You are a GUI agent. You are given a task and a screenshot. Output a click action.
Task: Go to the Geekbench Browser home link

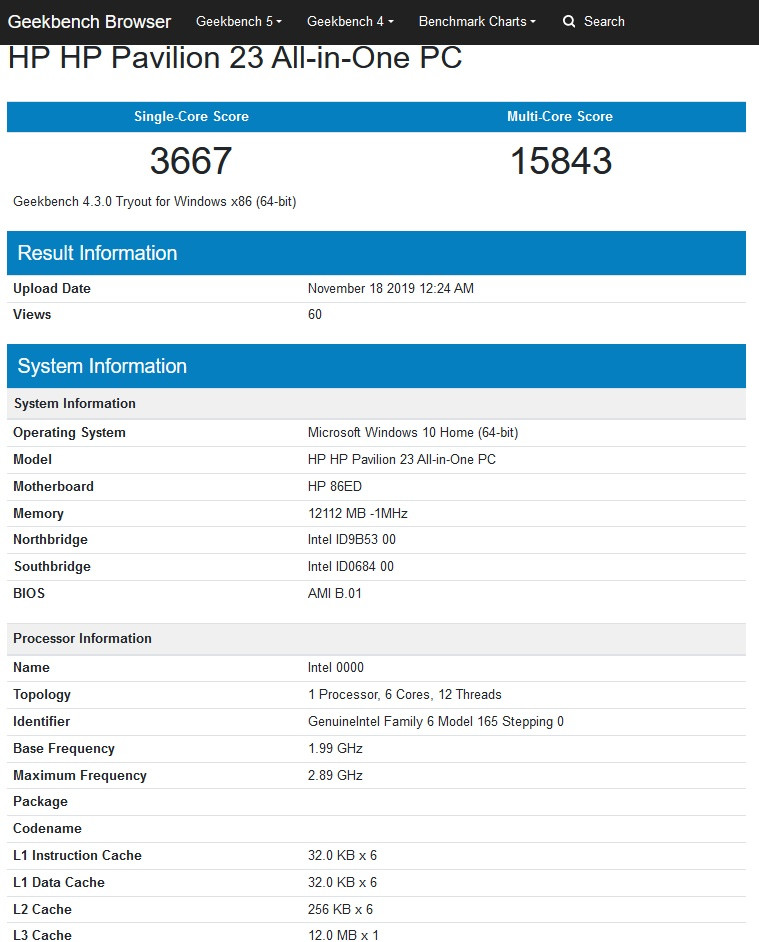[89, 21]
